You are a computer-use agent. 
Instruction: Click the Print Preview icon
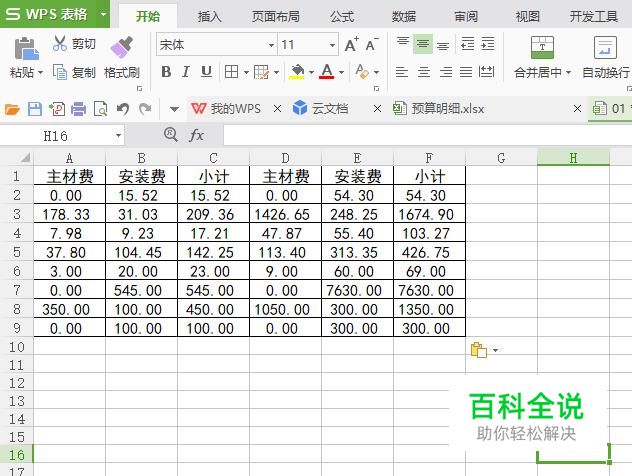(100, 109)
